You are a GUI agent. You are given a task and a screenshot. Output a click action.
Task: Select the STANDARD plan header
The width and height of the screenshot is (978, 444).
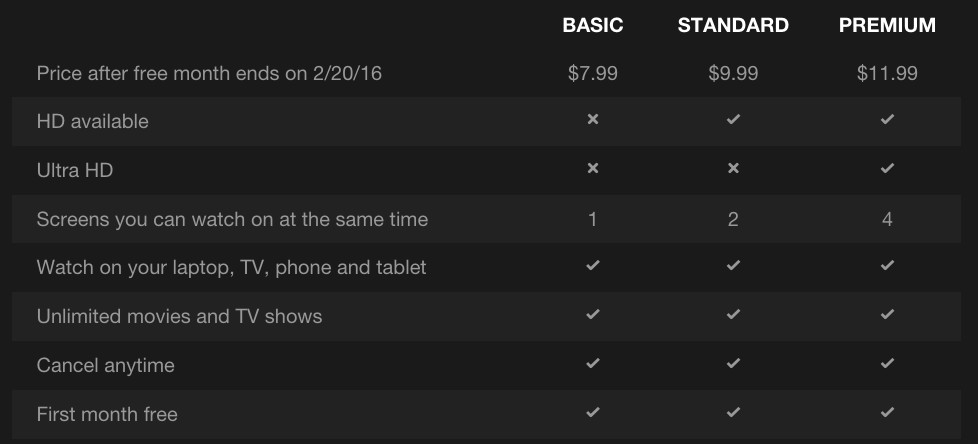click(733, 26)
